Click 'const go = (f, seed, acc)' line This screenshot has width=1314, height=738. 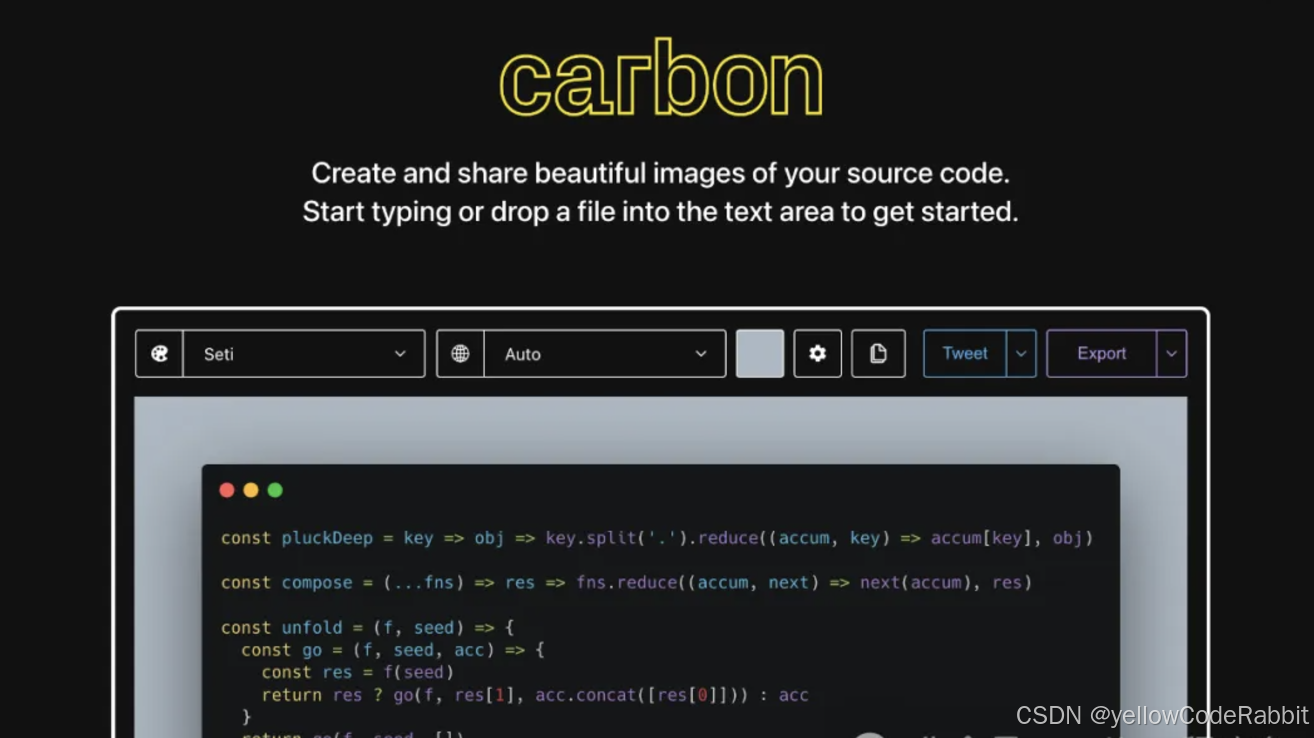[393, 650]
